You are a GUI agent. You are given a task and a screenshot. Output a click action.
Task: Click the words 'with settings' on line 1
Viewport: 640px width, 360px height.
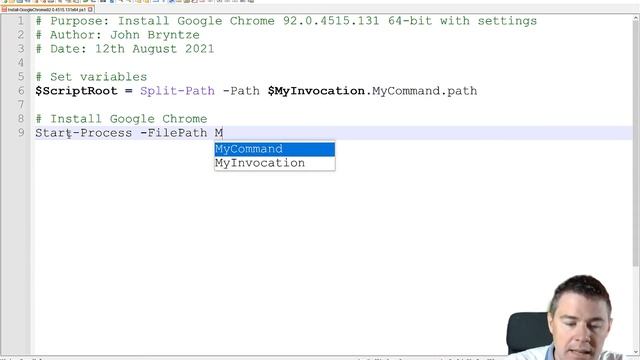click(x=489, y=21)
